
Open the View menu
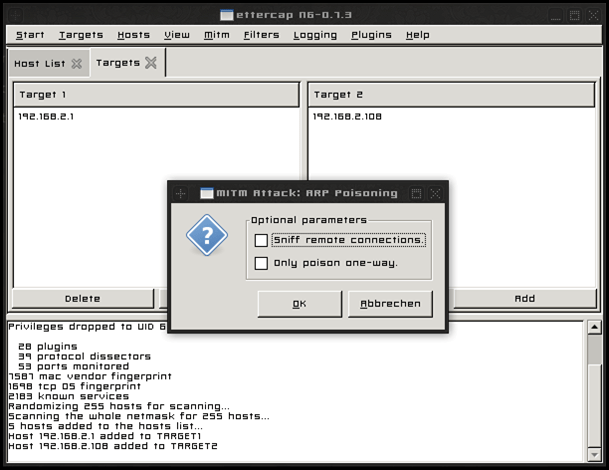[x=177, y=35]
